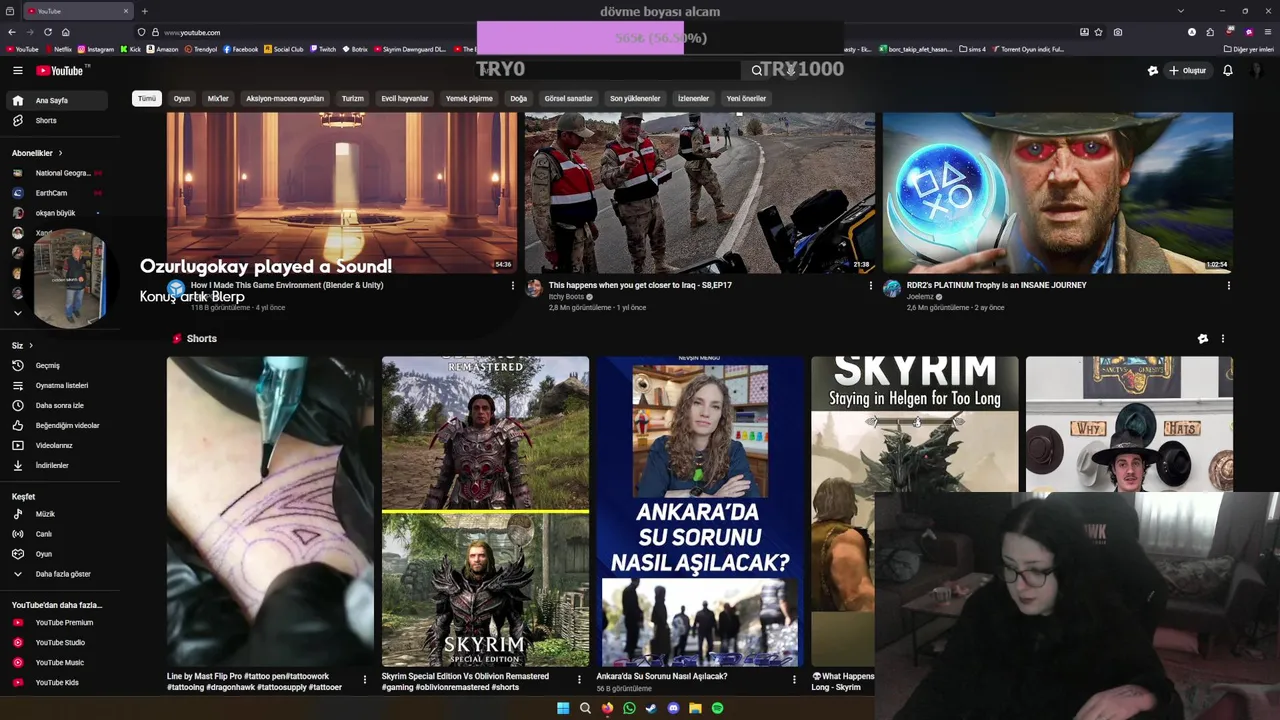Open options menu for RDR2 Platinum video
Image resolution: width=1280 pixels, height=720 pixels.
pos(1228,285)
